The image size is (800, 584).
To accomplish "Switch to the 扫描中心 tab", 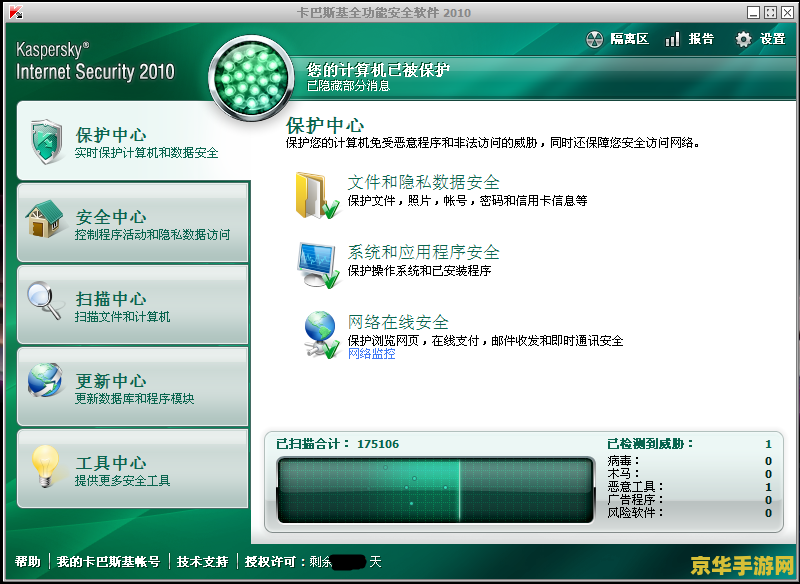I will coord(133,304).
